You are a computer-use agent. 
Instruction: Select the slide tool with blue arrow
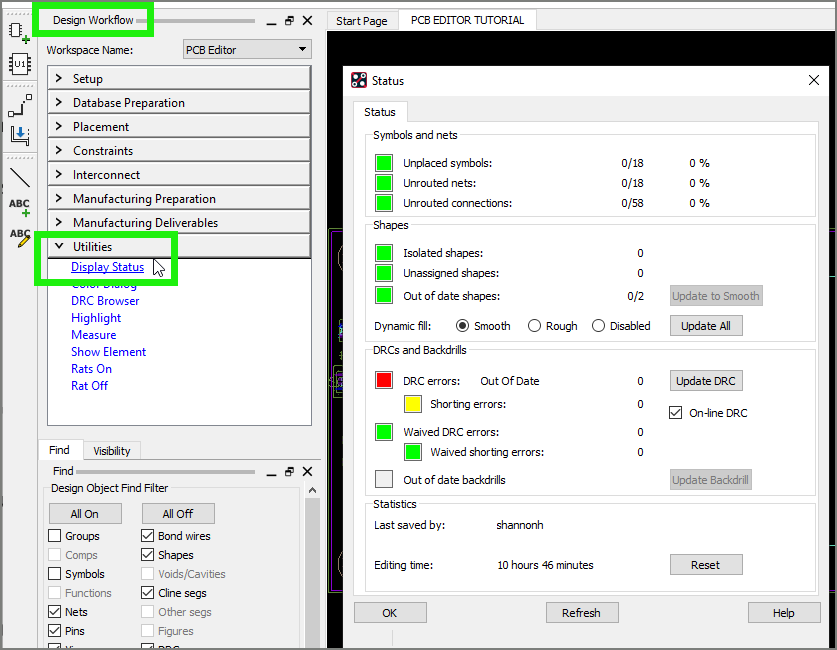point(19,135)
